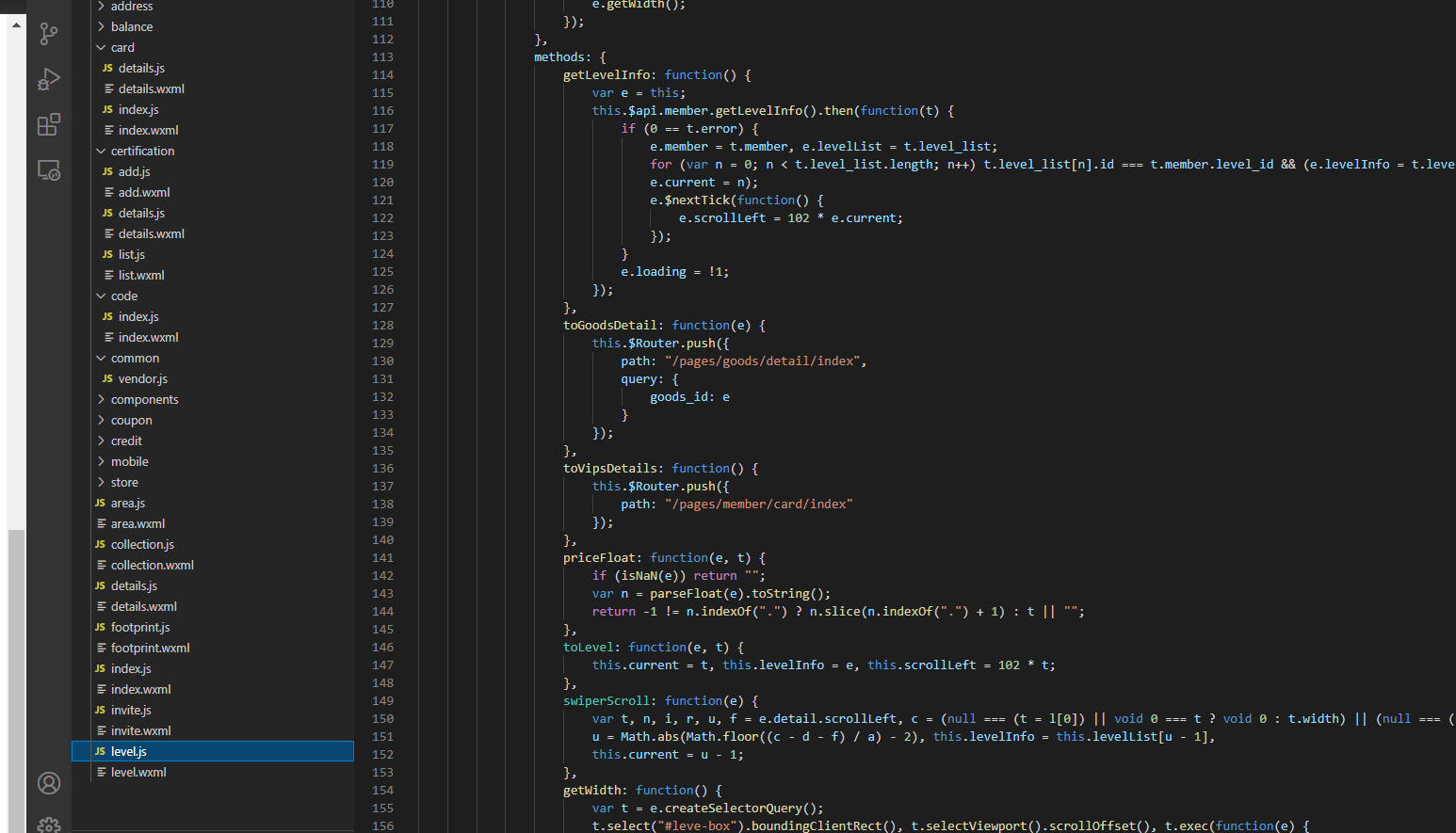This screenshot has height=833, width=1456.
Task: Open collection.wxml file
Action: [x=213, y=565]
